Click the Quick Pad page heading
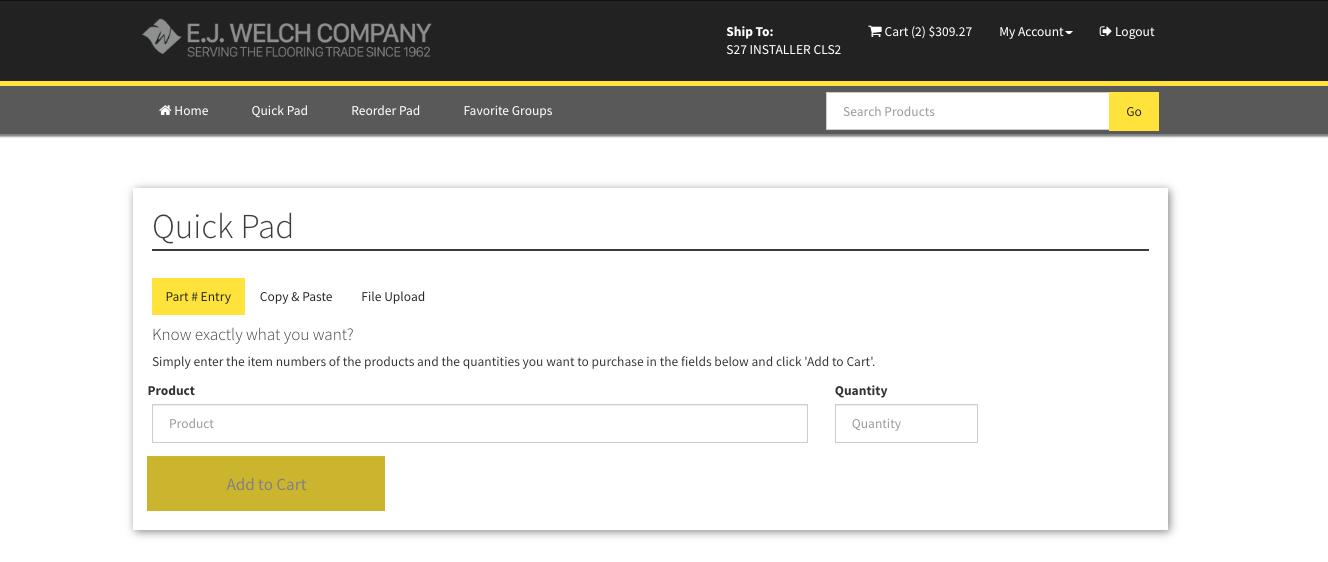 [x=223, y=226]
